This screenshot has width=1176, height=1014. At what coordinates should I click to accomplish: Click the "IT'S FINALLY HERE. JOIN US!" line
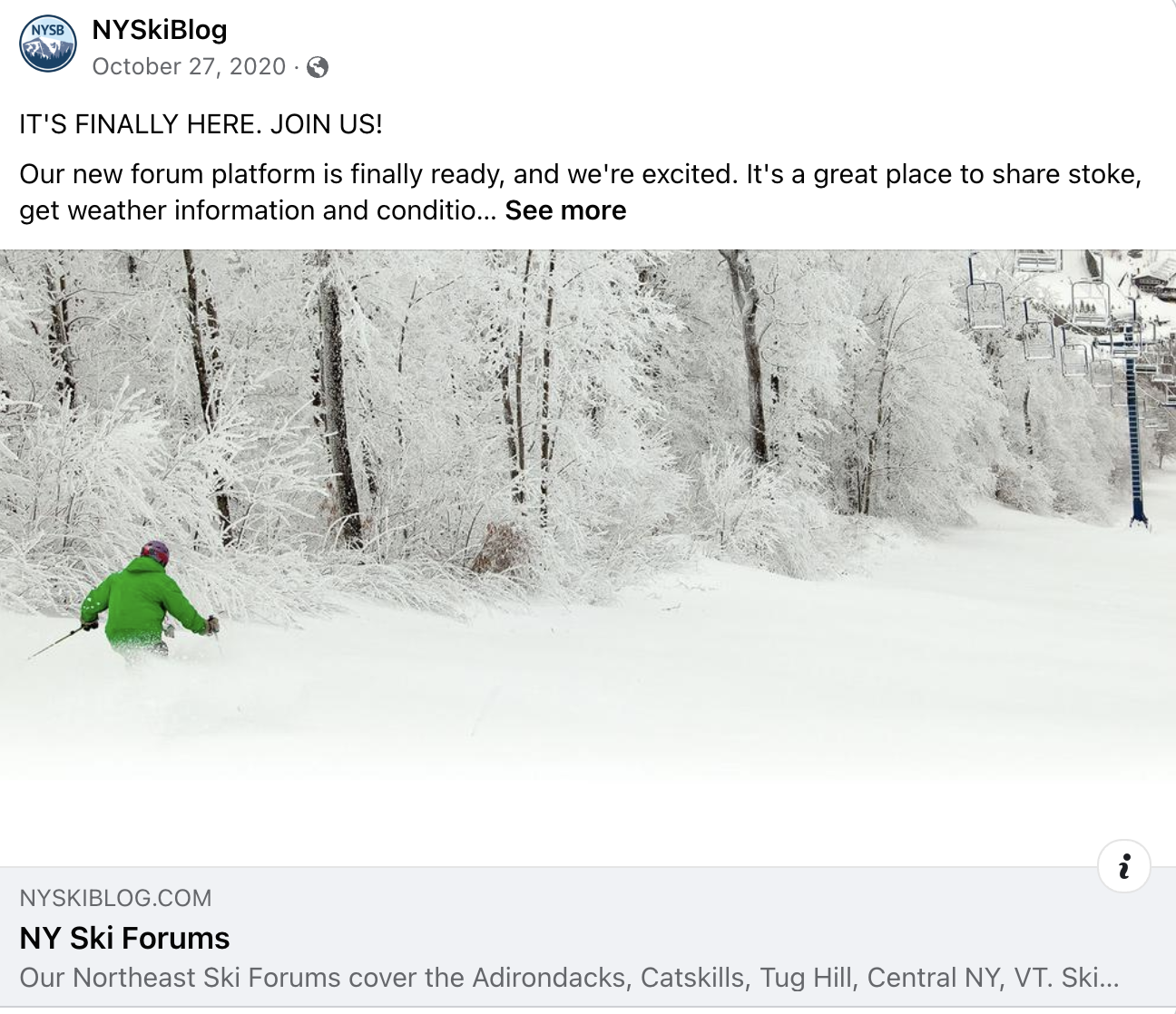(x=201, y=124)
